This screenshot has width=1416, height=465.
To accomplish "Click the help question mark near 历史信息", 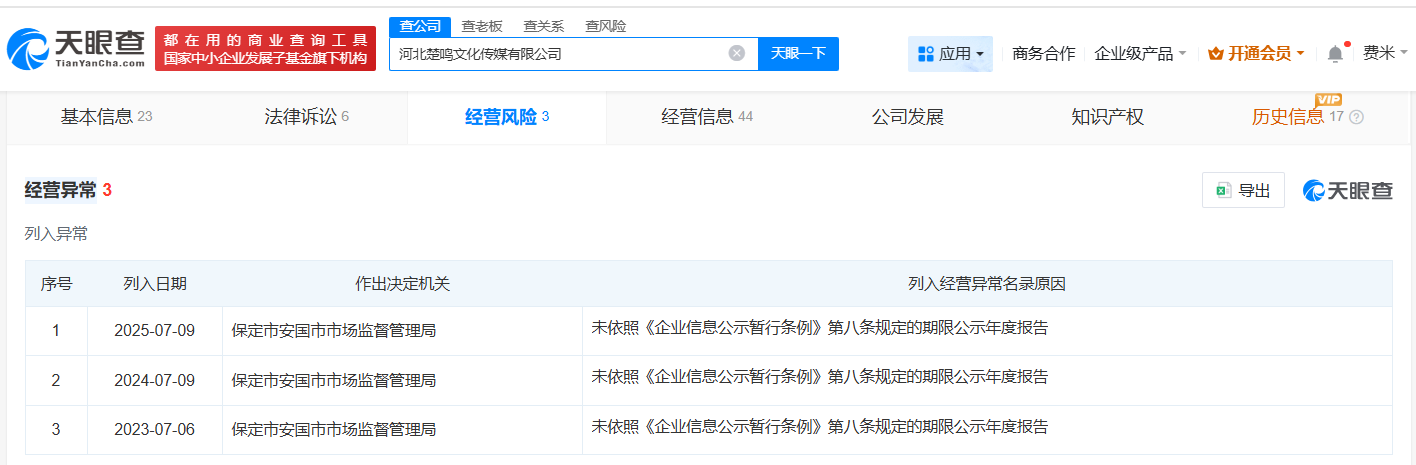I will coord(1357,118).
